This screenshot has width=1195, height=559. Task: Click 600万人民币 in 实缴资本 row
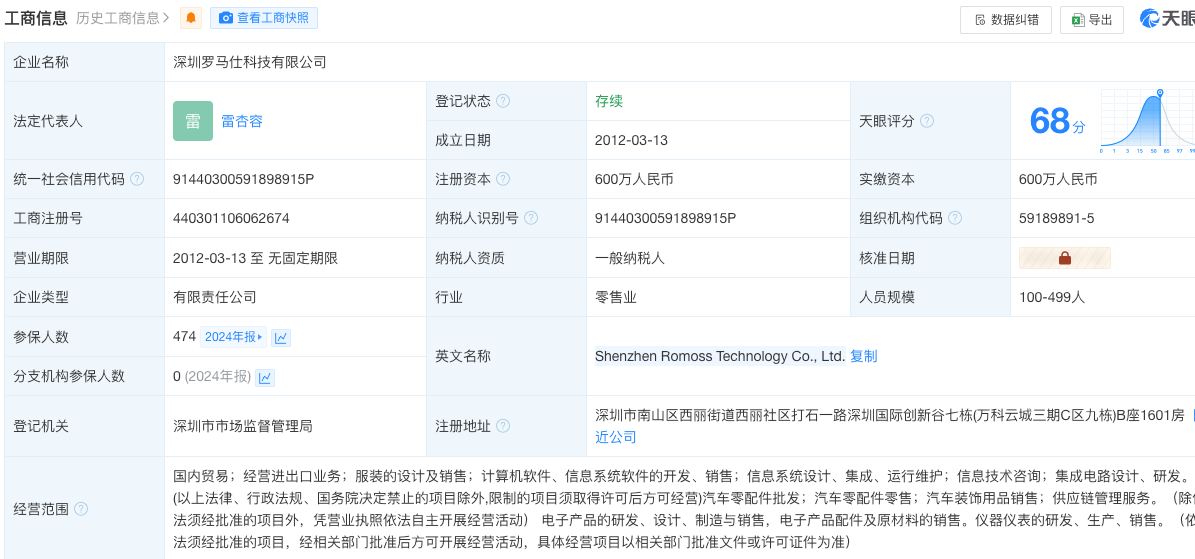[1056, 179]
